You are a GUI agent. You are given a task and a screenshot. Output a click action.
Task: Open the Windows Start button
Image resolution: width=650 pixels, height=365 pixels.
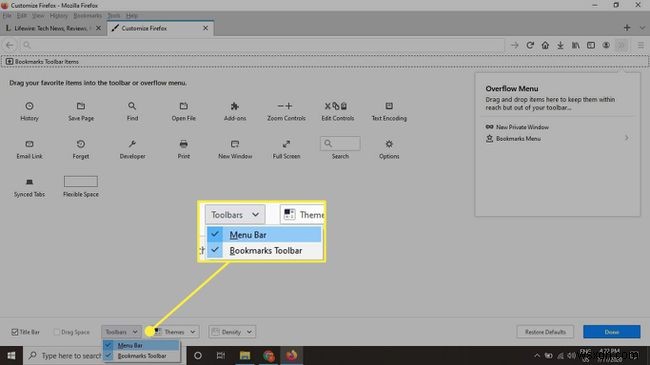click(x=11, y=356)
